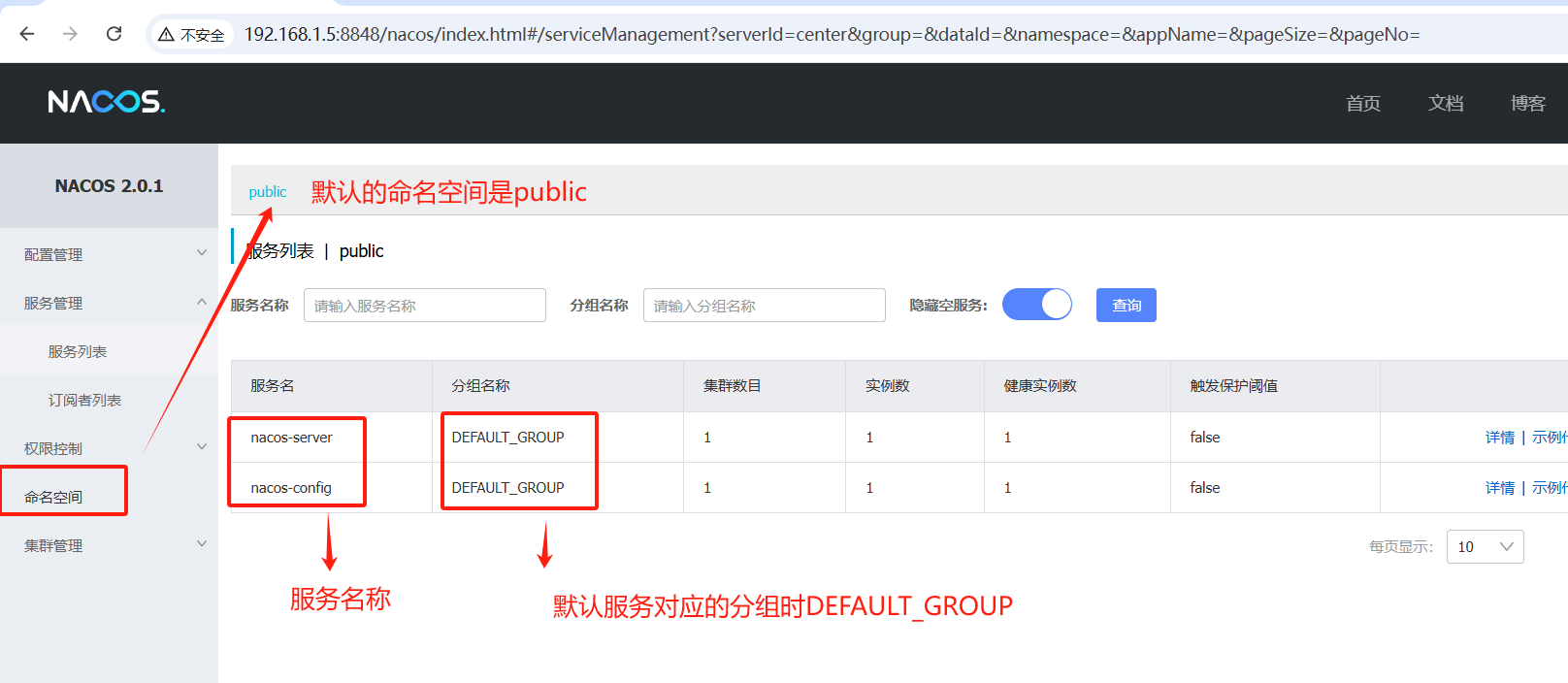Image resolution: width=1568 pixels, height=683 pixels.
Task: Click the nacos-server service name cell
Action: 291,438
